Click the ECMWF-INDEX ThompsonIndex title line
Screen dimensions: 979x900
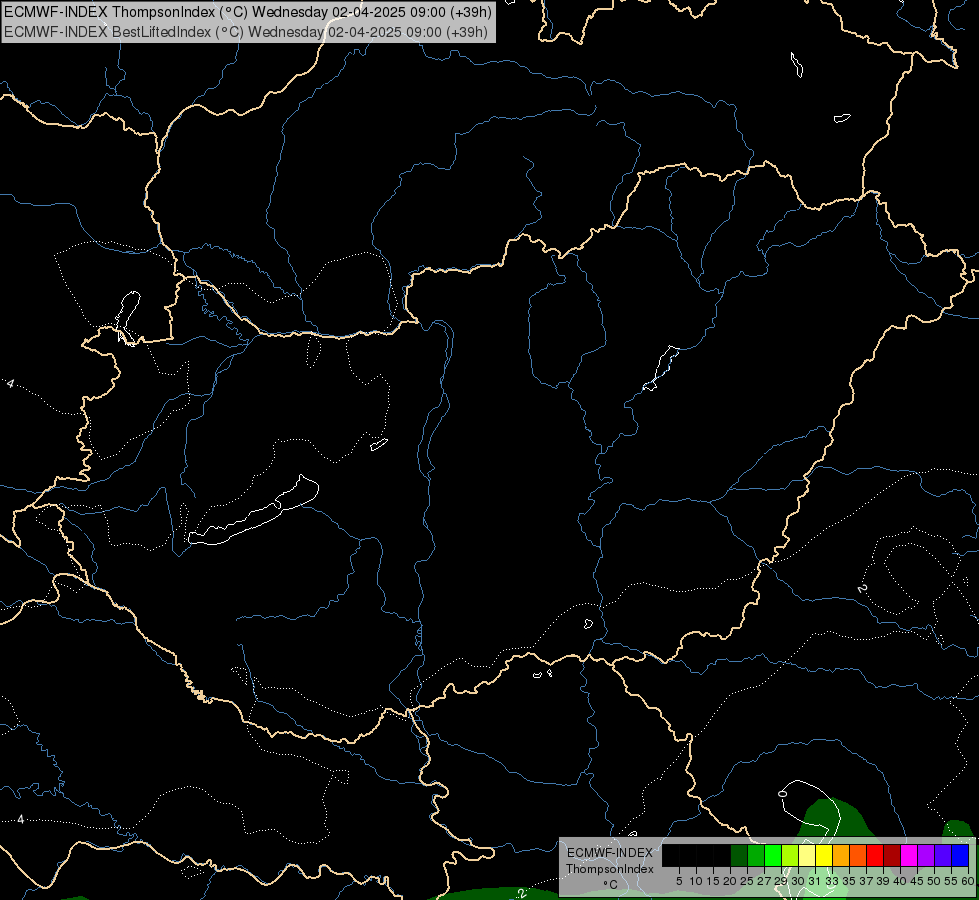pos(248,12)
